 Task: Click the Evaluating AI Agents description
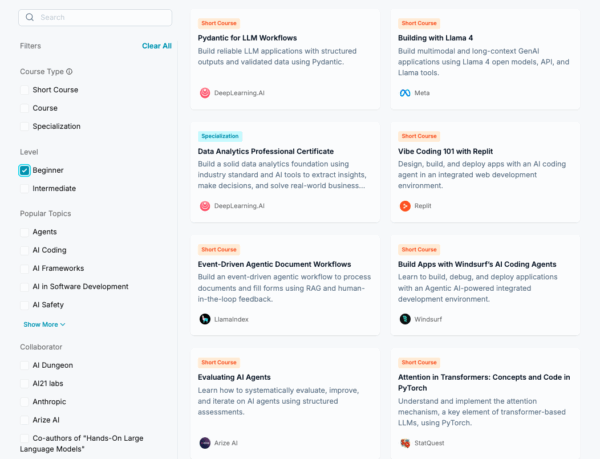coord(278,401)
